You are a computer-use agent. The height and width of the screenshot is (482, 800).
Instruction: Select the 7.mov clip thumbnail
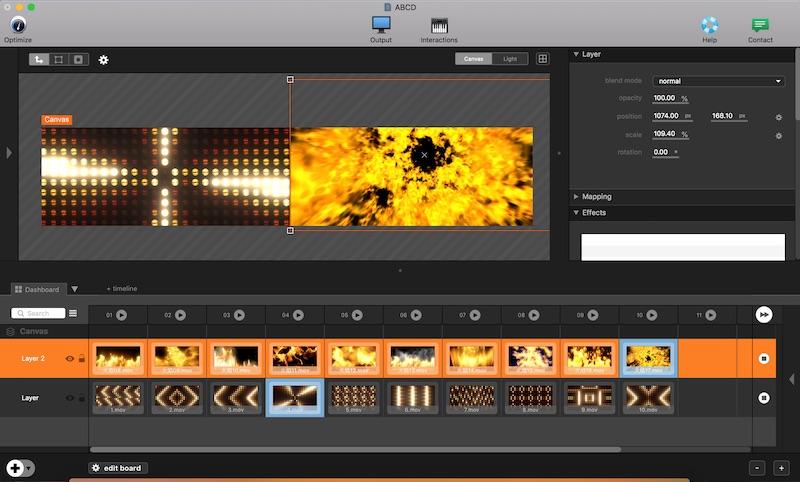click(x=471, y=398)
